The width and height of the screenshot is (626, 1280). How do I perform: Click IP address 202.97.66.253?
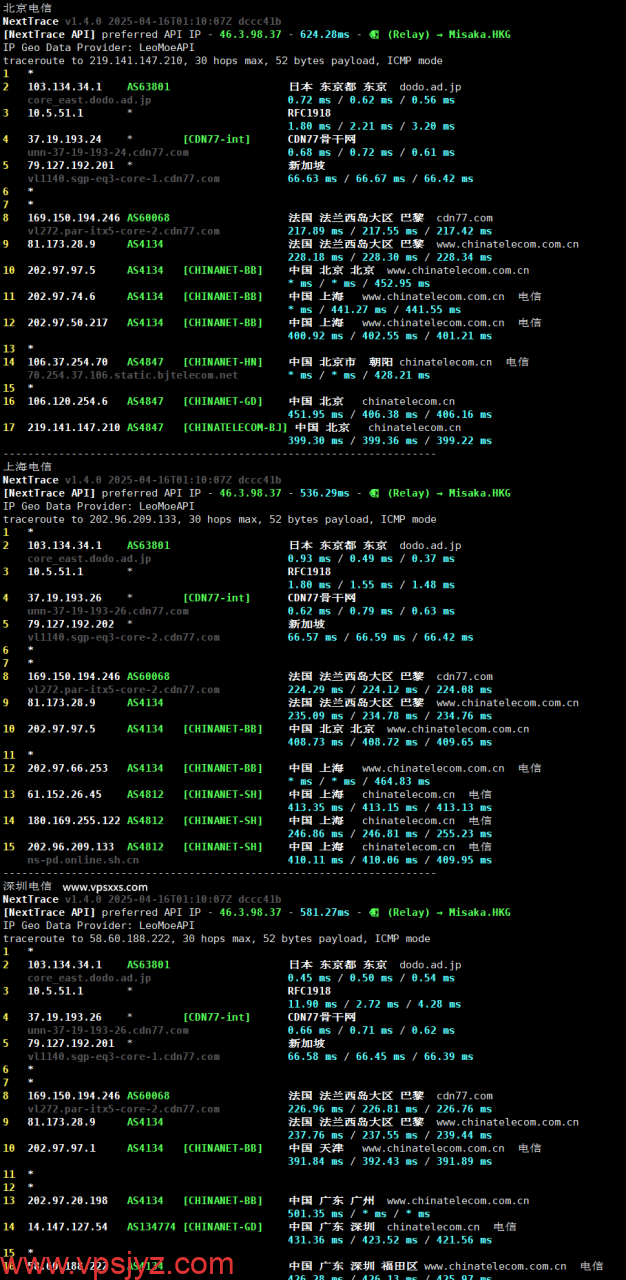coord(67,768)
